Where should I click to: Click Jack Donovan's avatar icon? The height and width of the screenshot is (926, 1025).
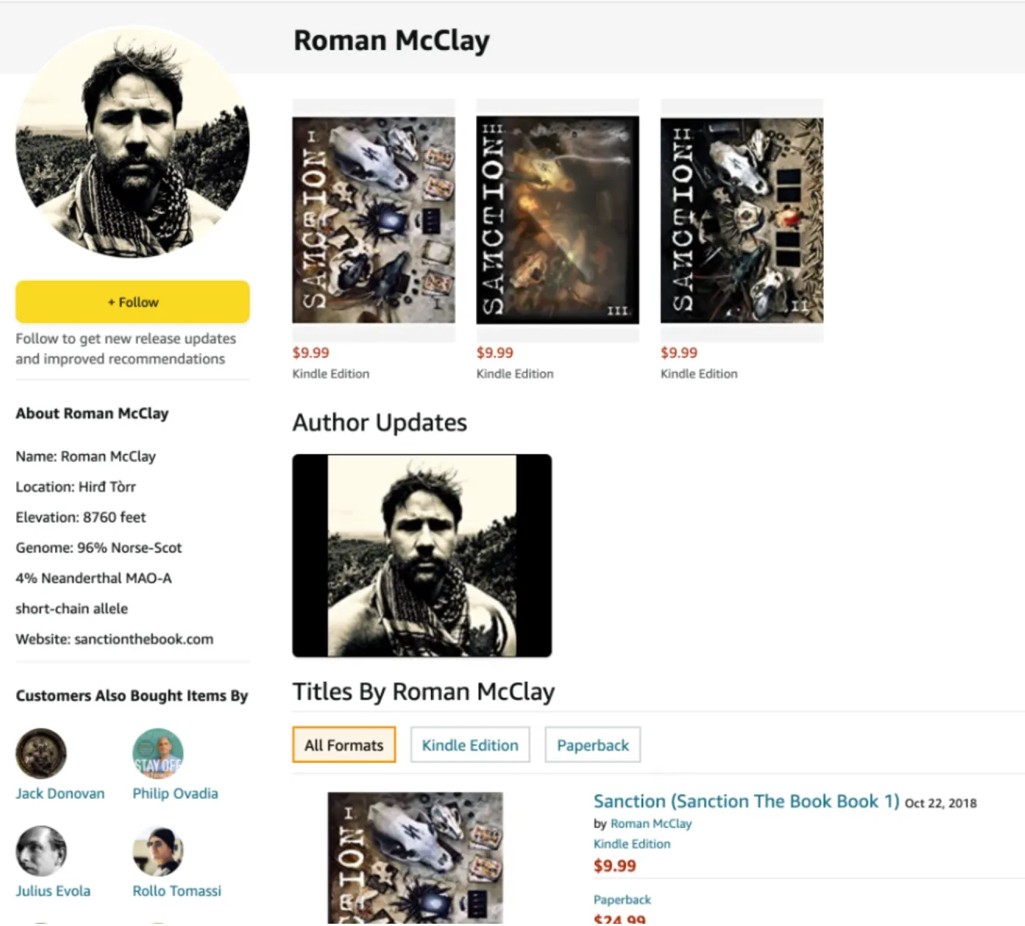coord(41,753)
